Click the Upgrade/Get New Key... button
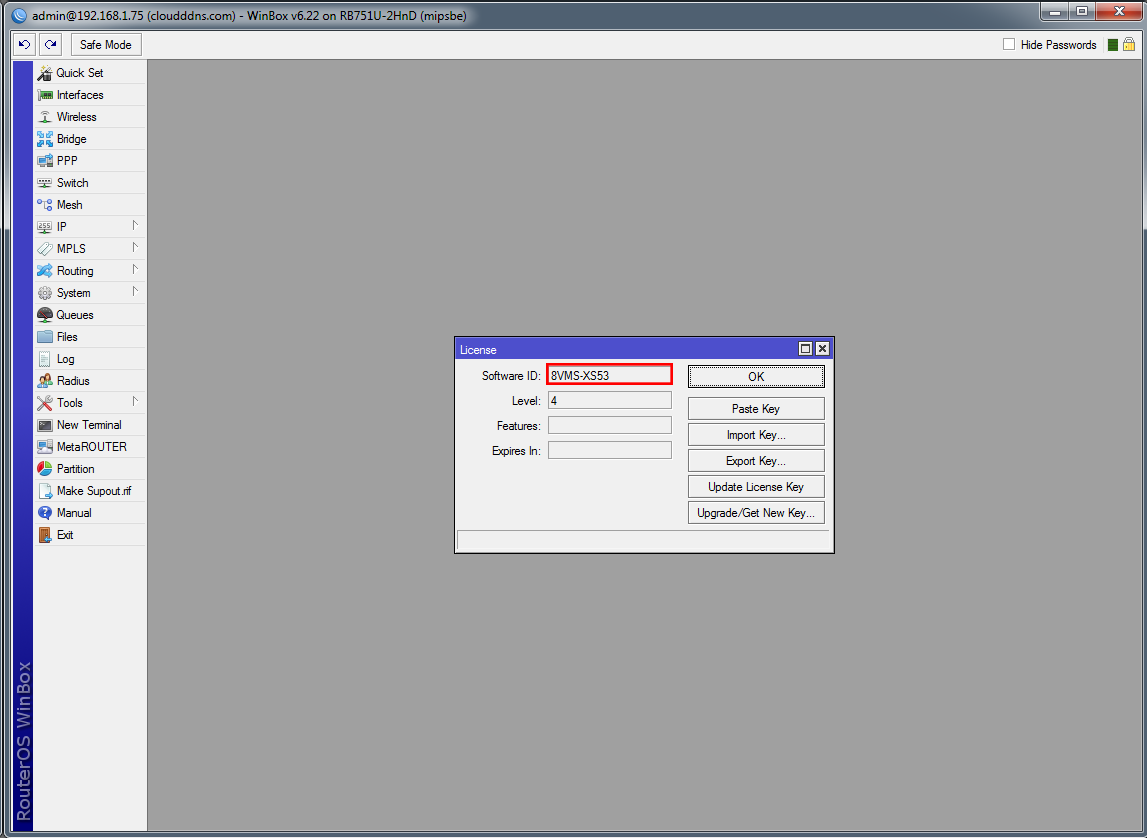Viewport: 1147px width, 838px height. pos(756,513)
